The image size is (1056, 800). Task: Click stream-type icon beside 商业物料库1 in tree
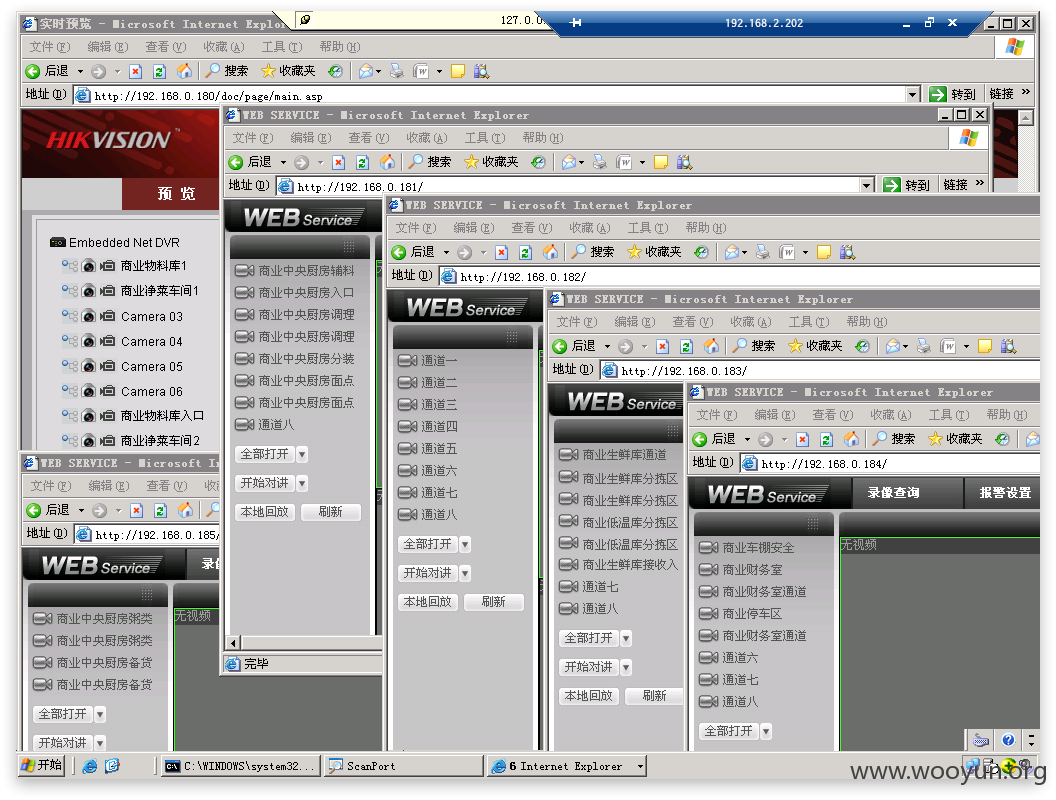pos(69,265)
